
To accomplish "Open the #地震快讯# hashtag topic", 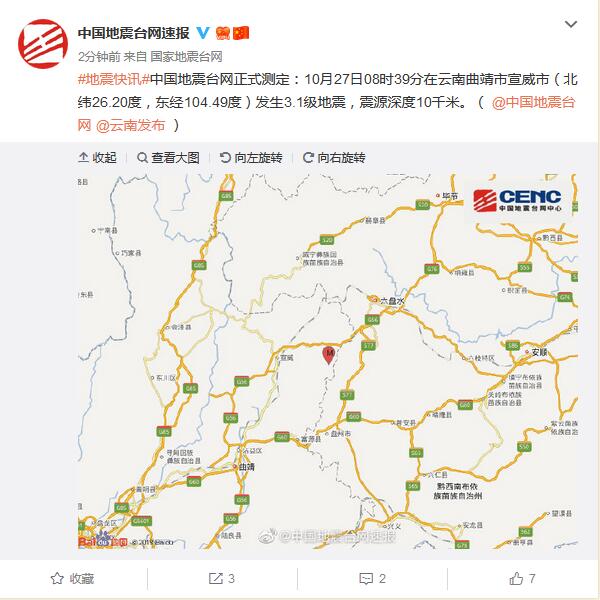I will tap(114, 79).
